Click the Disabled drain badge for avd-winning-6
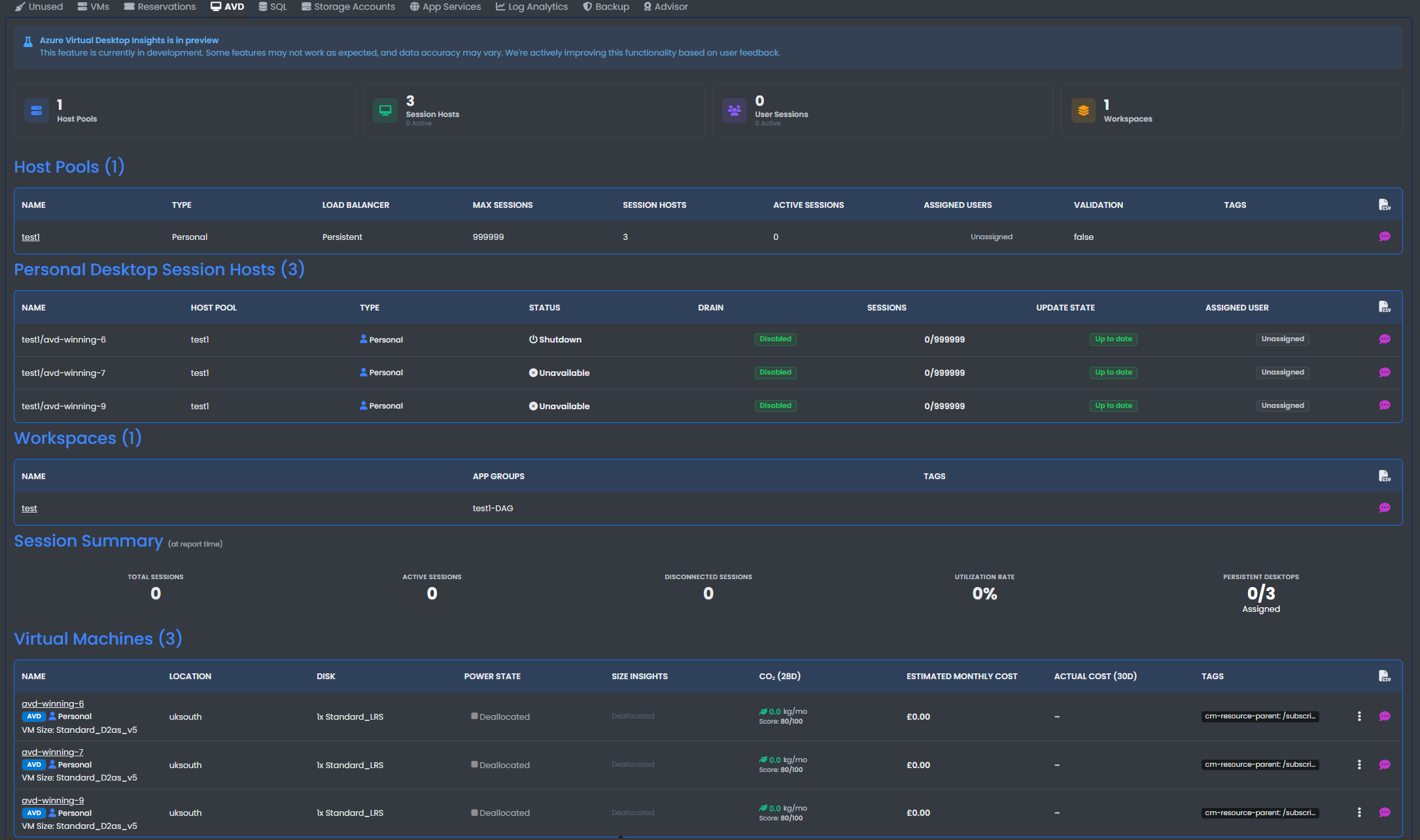The width and height of the screenshot is (1420, 840). 775,339
